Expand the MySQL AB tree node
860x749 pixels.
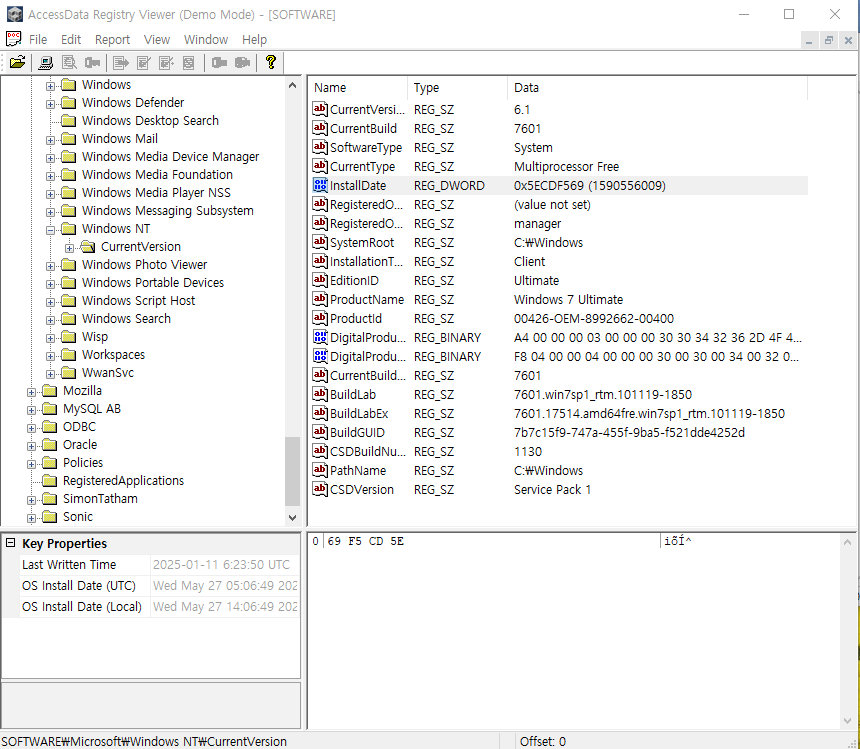click(31, 410)
